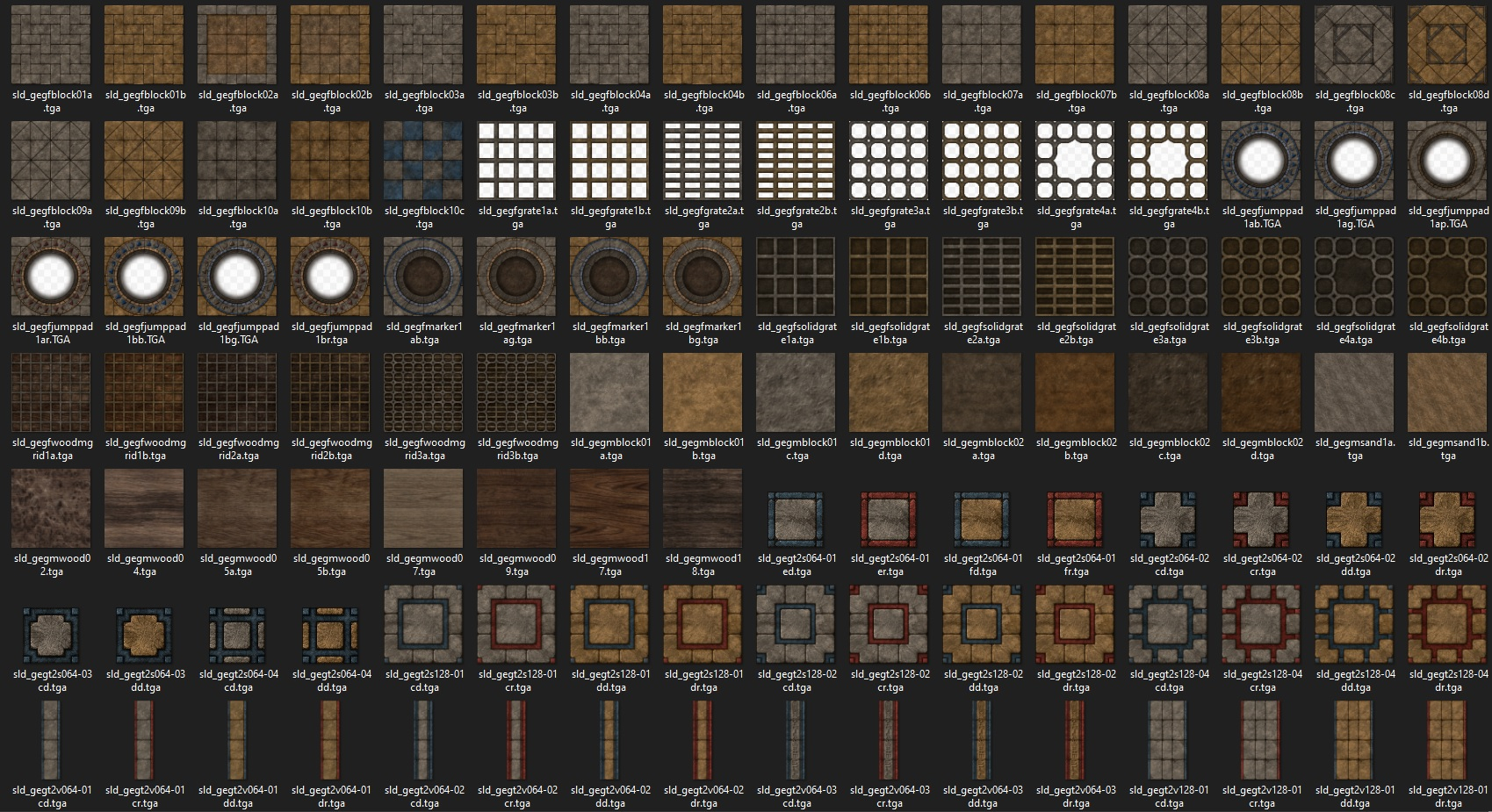Select sld_gegfgrate4a.tga file
The image size is (1492, 812).
coord(1075,161)
